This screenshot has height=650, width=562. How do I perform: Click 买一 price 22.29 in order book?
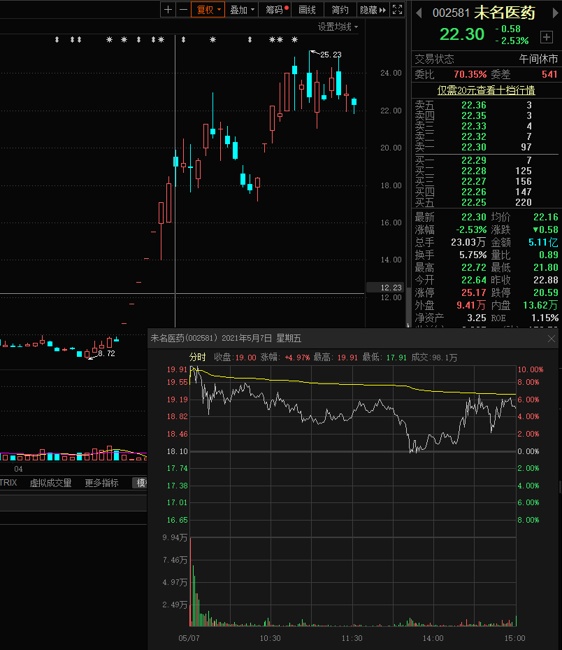point(474,160)
